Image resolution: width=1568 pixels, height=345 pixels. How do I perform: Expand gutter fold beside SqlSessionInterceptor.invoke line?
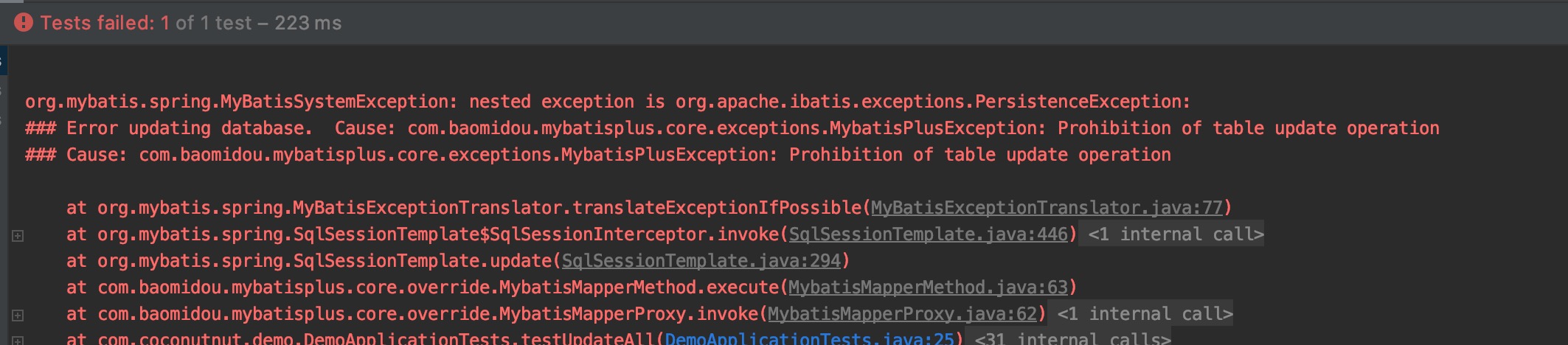pyautogui.click(x=18, y=236)
